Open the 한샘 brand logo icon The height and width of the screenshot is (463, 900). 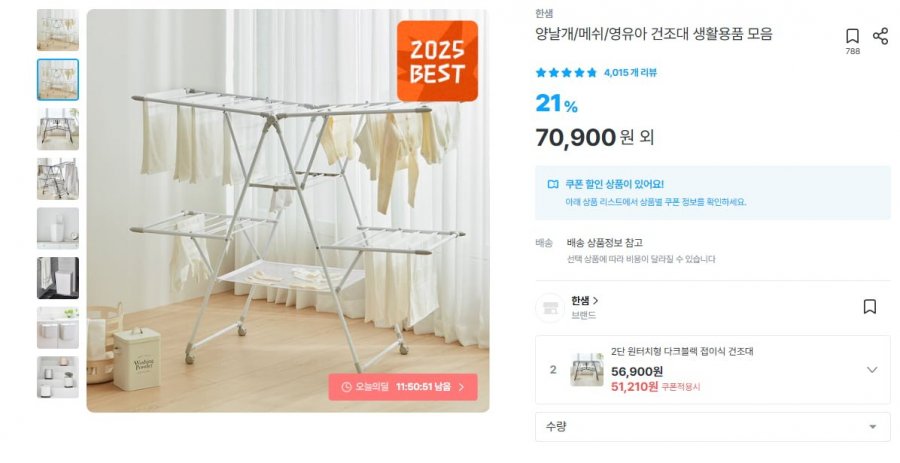tap(550, 308)
